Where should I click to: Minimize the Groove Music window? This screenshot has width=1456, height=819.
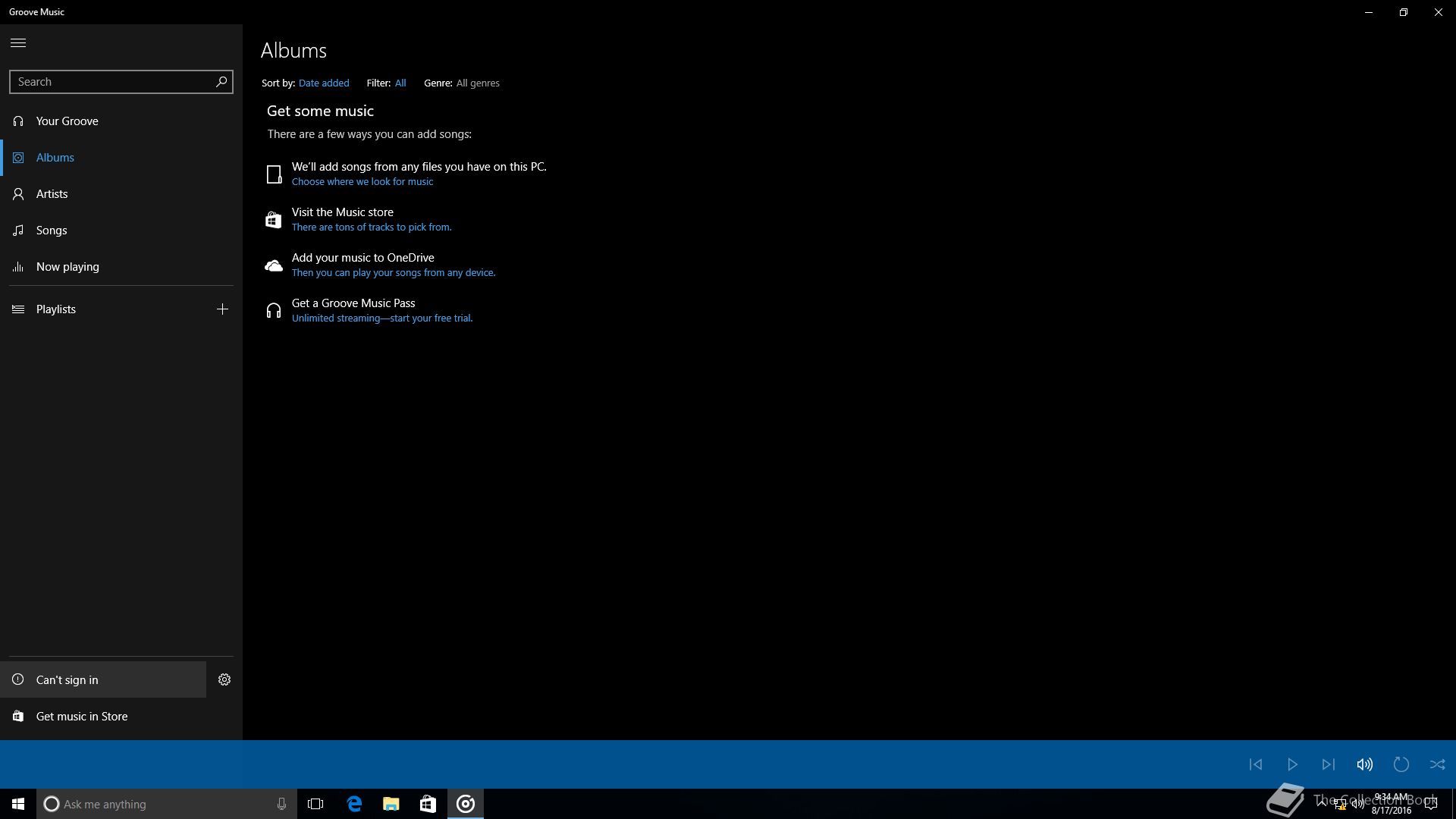click(x=1369, y=12)
